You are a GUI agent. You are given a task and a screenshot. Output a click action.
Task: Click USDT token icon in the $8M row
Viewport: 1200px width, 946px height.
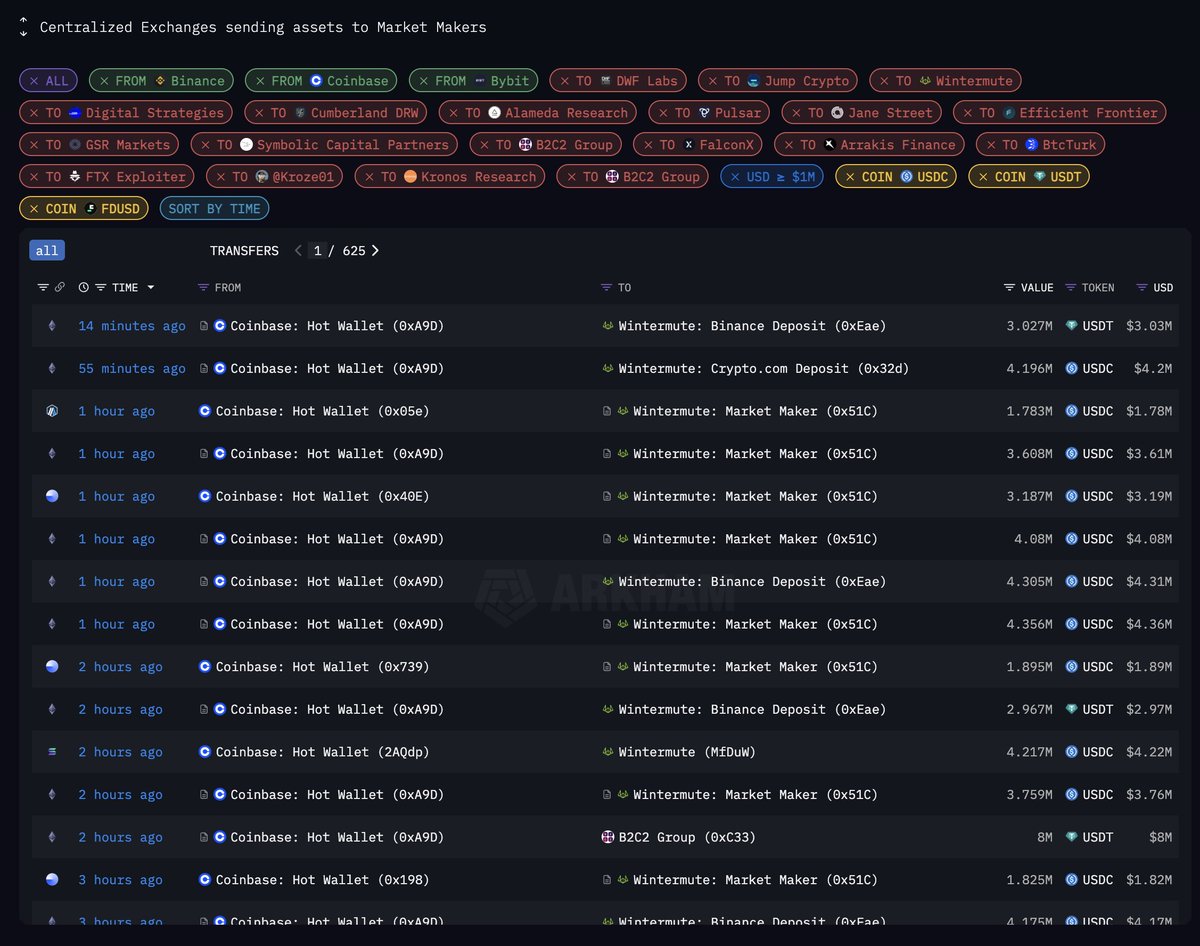(x=1071, y=837)
